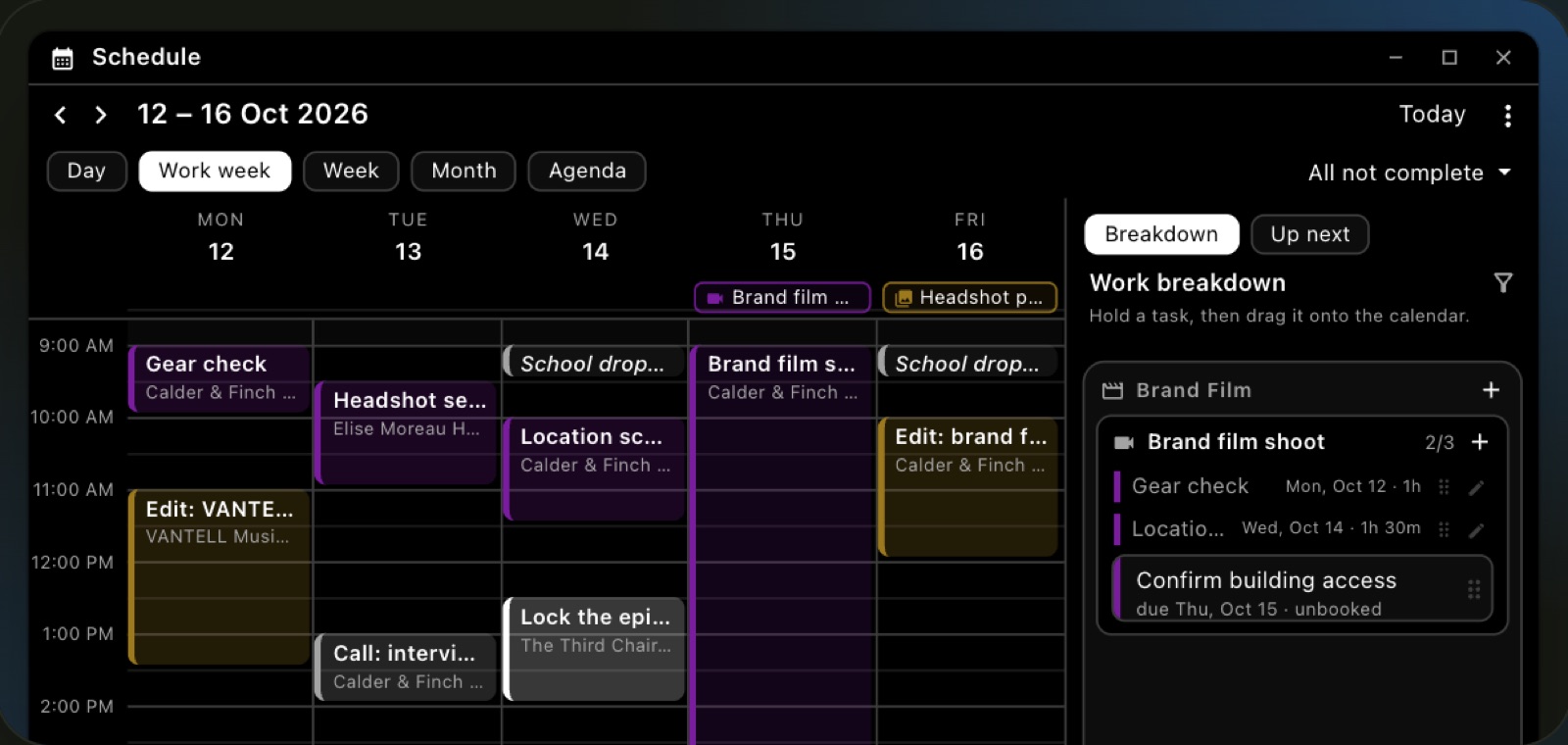Open Tuesday's Headshot session event
This screenshot has height=745, width=1568.
tap(407, 432)
